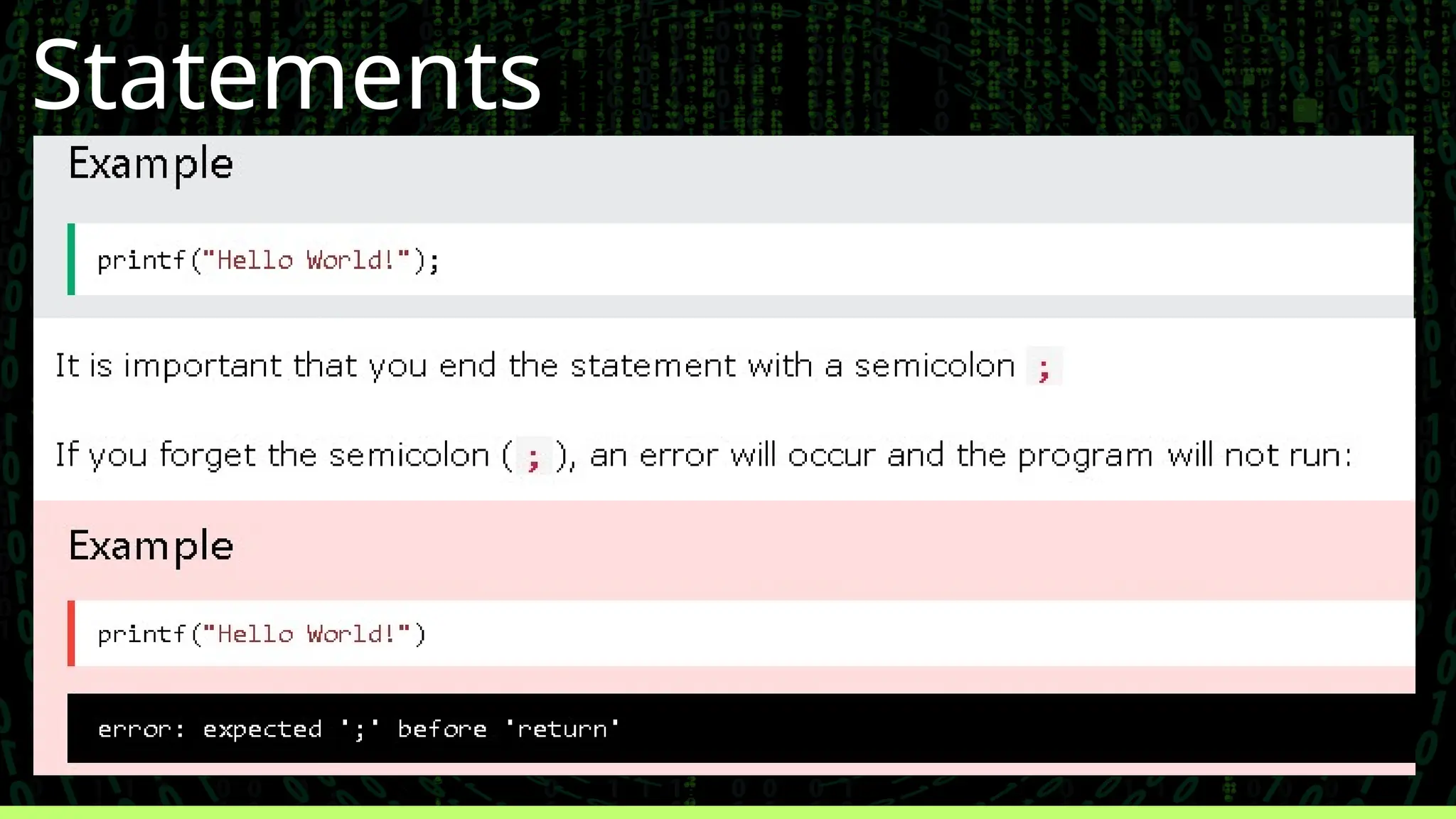Click the printf code line ending with semicolon

pyautogui.click(x=268, y=260)
